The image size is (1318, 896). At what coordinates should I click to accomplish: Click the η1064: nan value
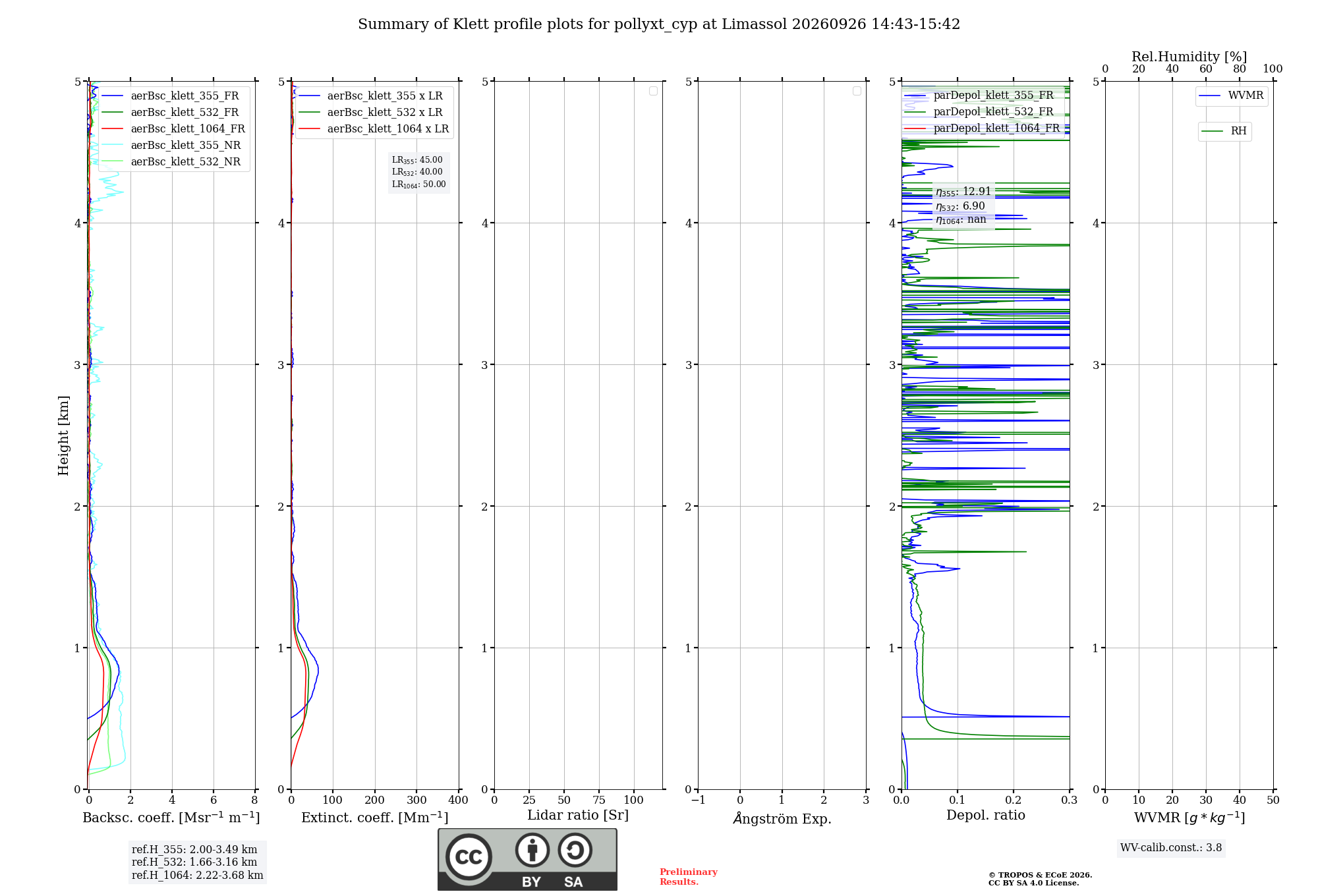point(961,220)
